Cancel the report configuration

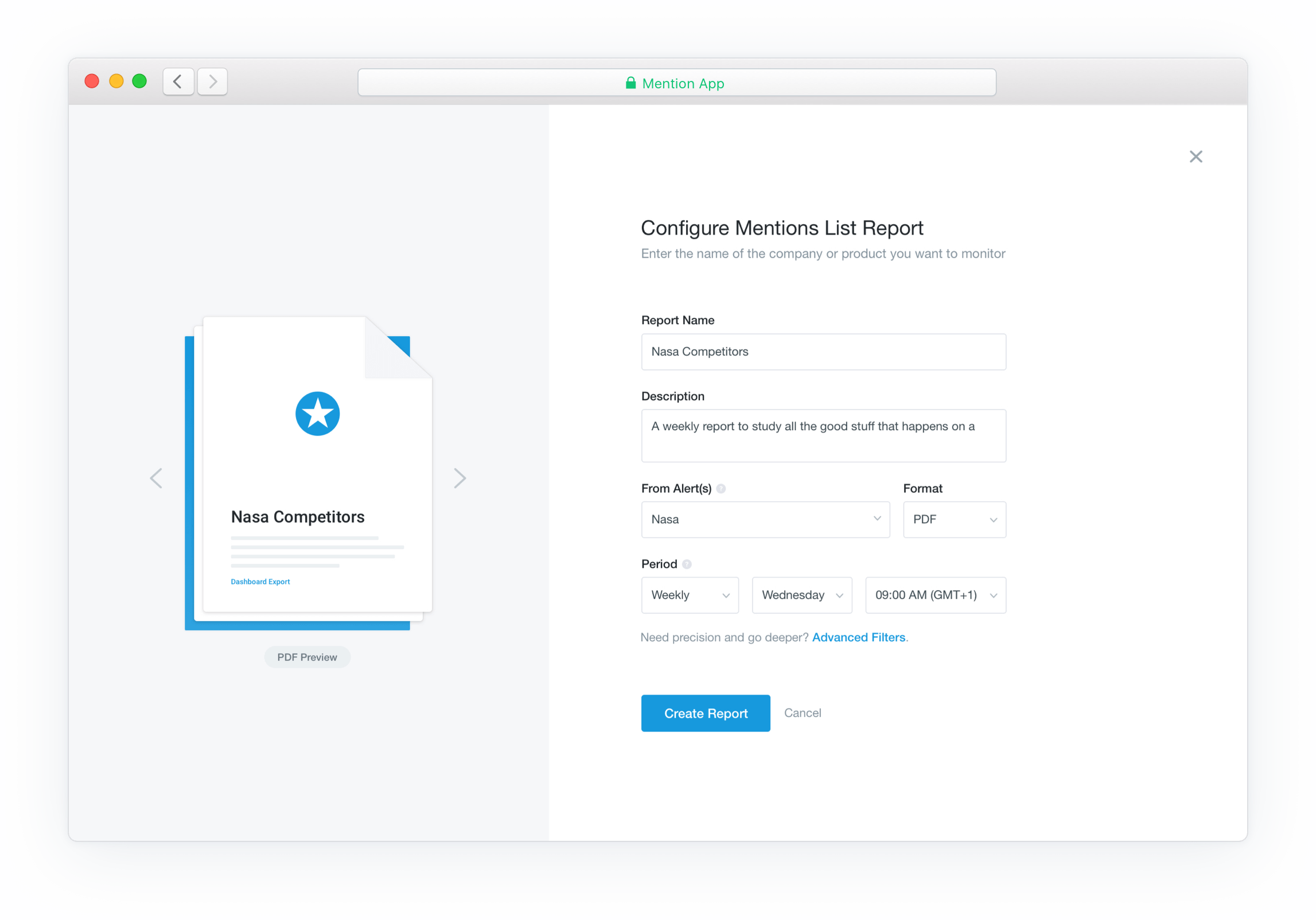point(803,713)
